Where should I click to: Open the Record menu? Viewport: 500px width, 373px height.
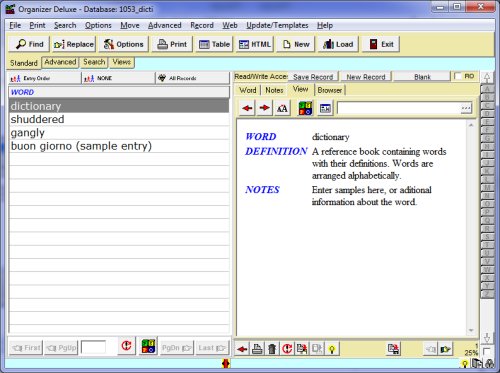pos(202,25)
